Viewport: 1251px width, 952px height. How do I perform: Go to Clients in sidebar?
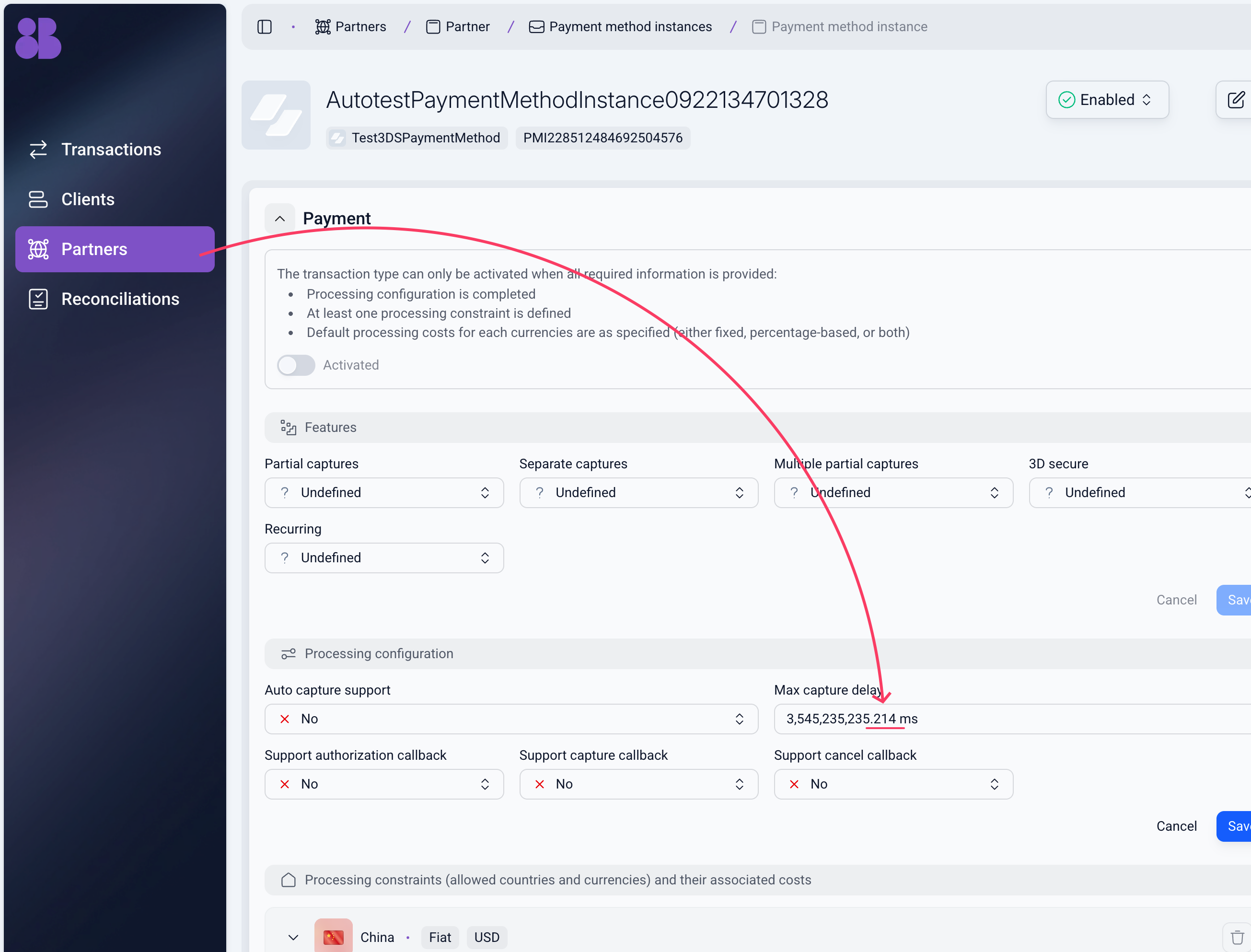(x=115, y=199)
